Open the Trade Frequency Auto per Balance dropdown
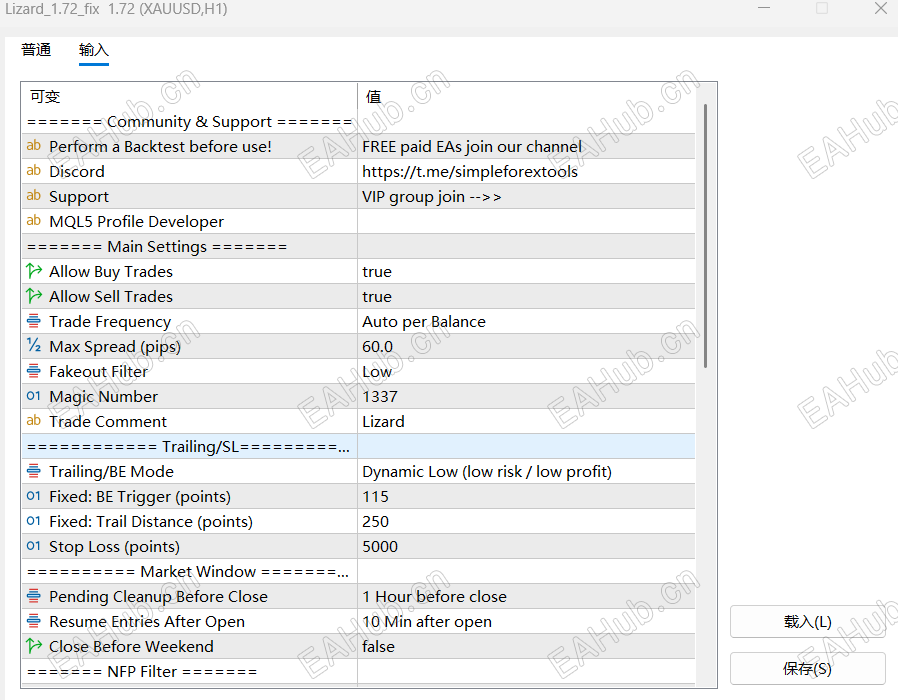Screen dimensions: 898x700 526,321
